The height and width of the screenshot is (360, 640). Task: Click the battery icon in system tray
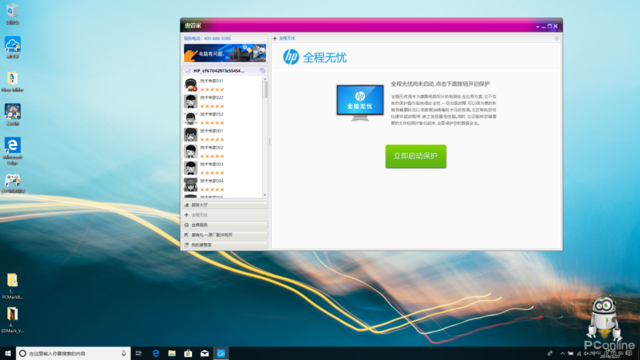[571, 353]
